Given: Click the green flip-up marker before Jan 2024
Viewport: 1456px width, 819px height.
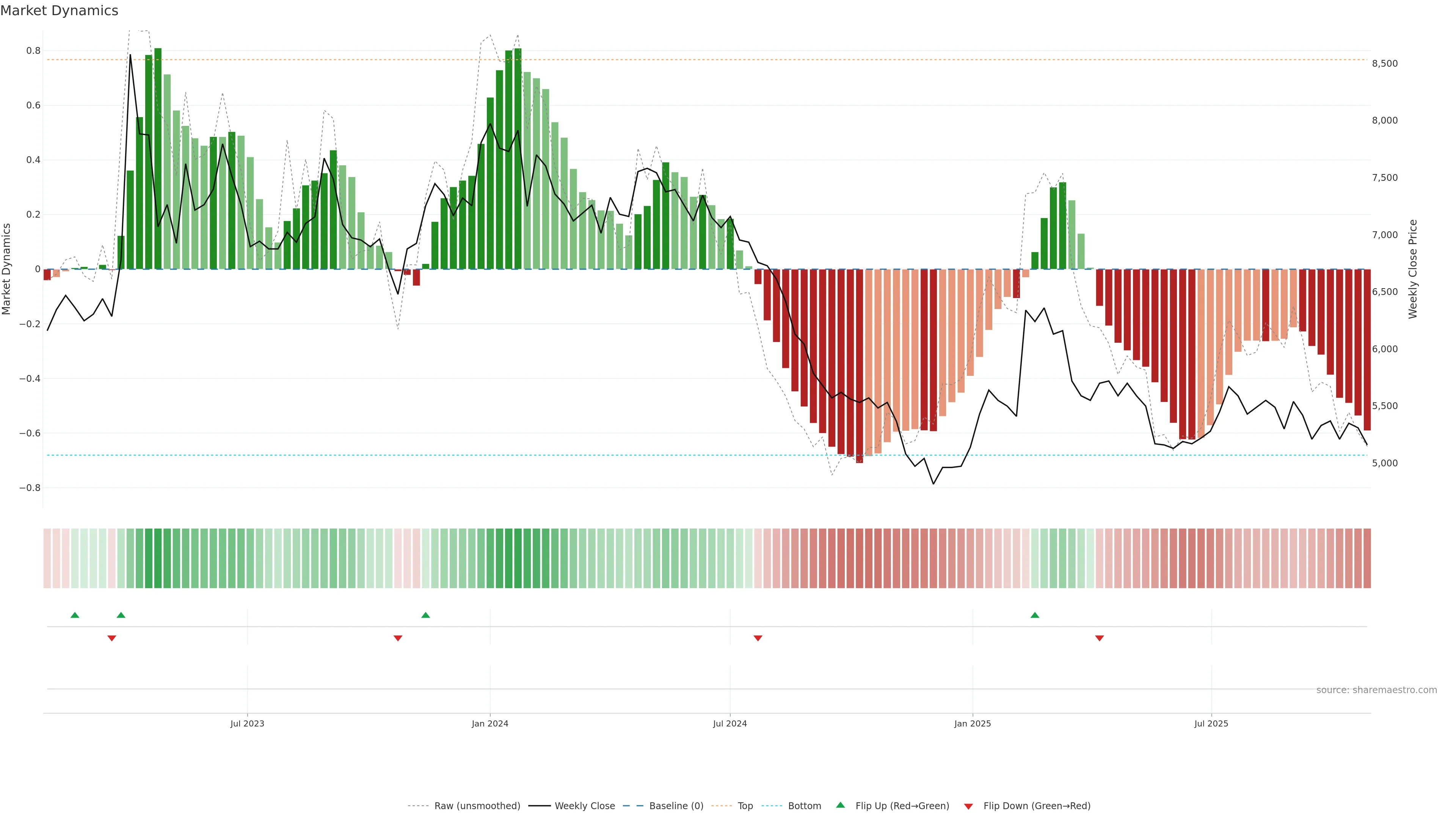Looking at the screenshot, I should point(425,615).
